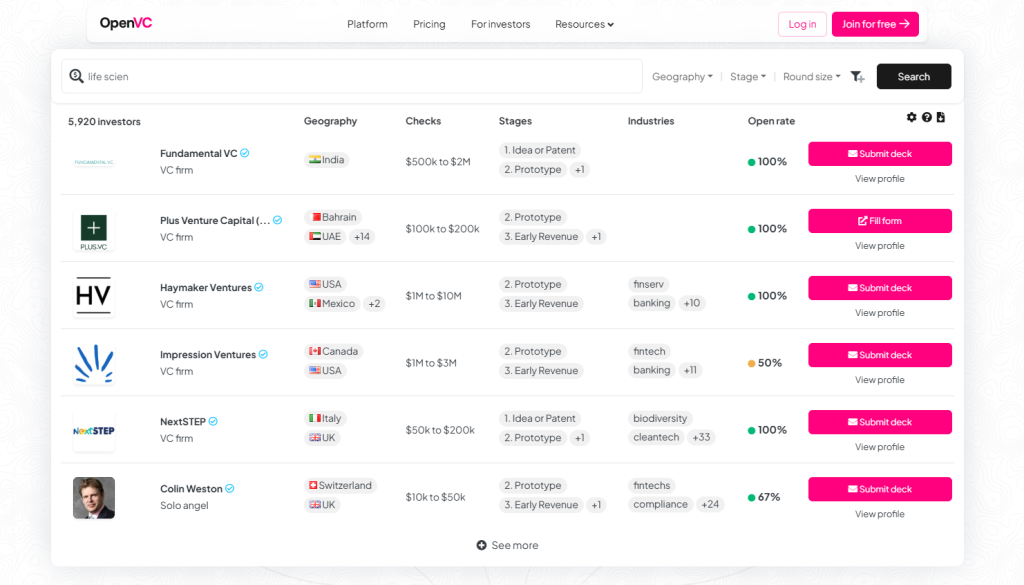
Task: Click the Haymaker Ventures HV logo
Action: [x=93, y=296]
